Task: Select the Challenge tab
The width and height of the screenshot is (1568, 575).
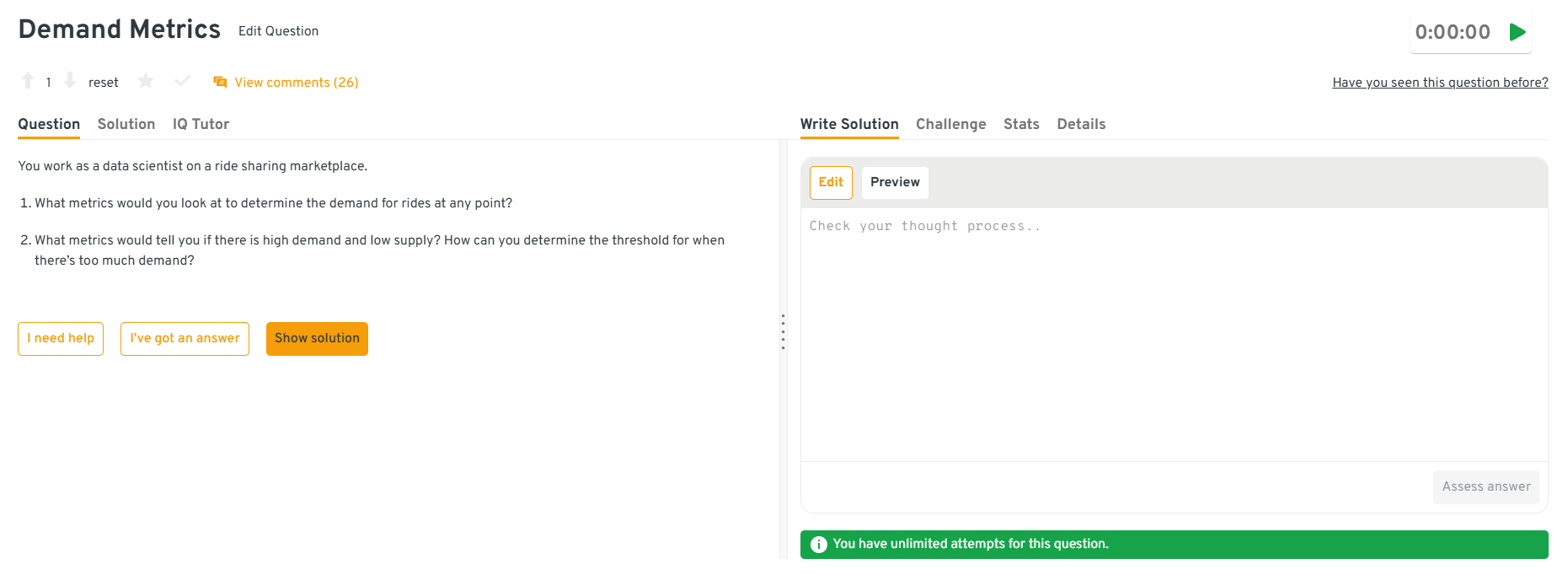Action: pos(950,124)
